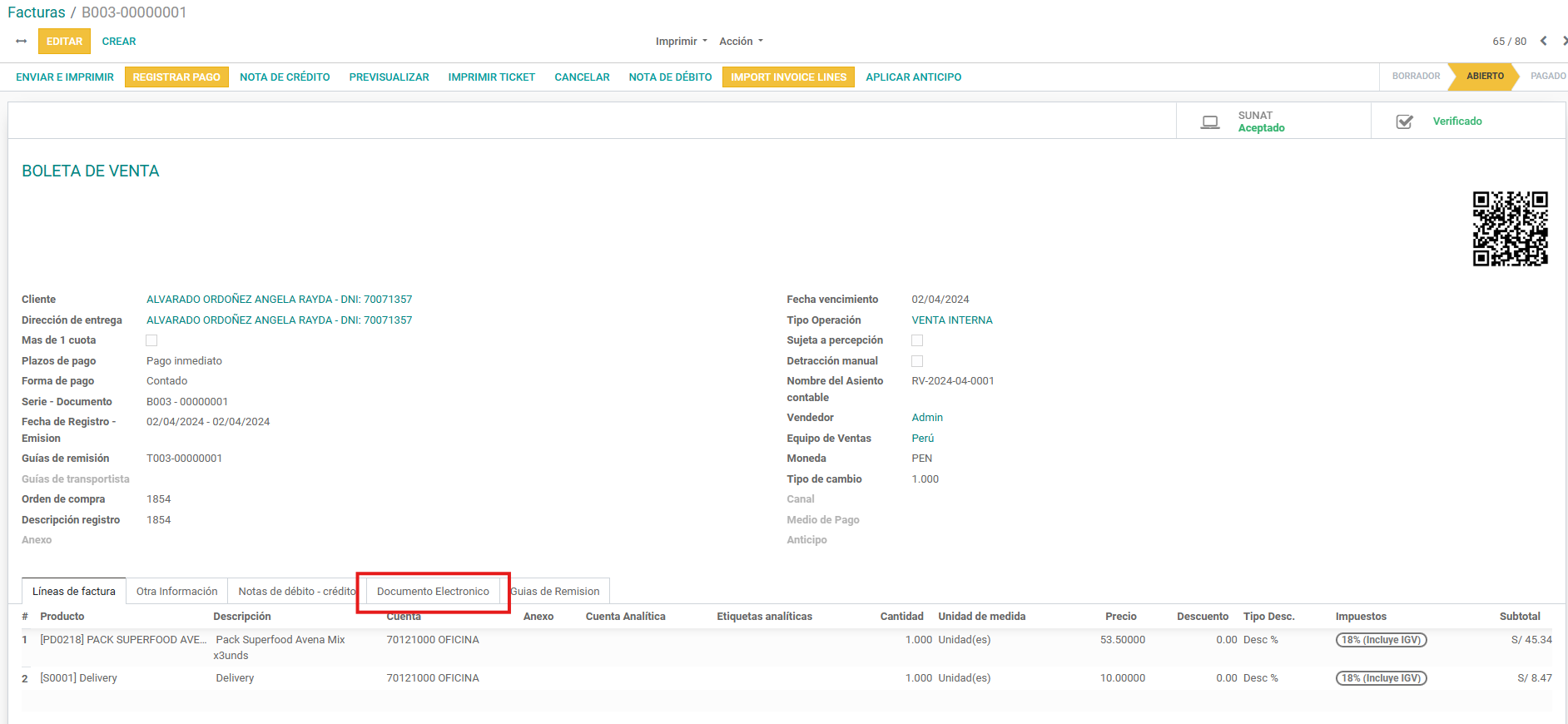Expand the Acción dropdown menu
This screenshot has height=724, width=1568.
[x=741, y=42]
